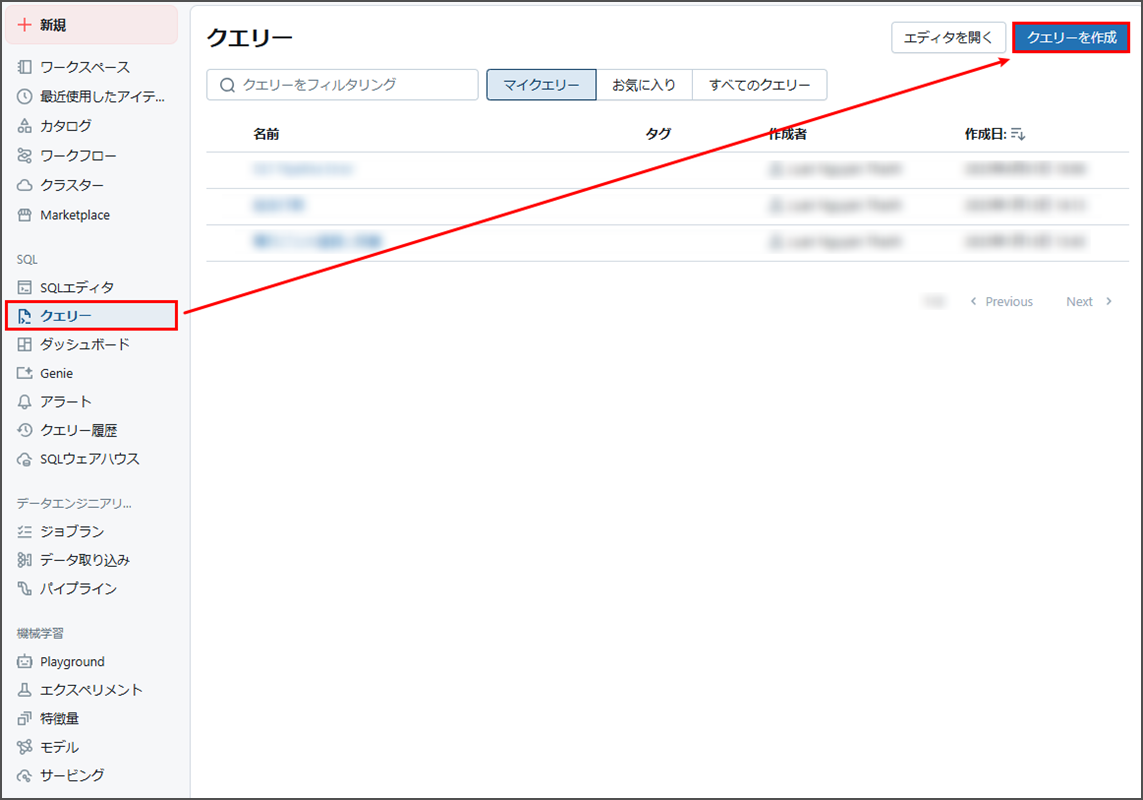Screen dimensions: 1143x800
Task: Go to the Next page
Action: tap(1089, 301)
